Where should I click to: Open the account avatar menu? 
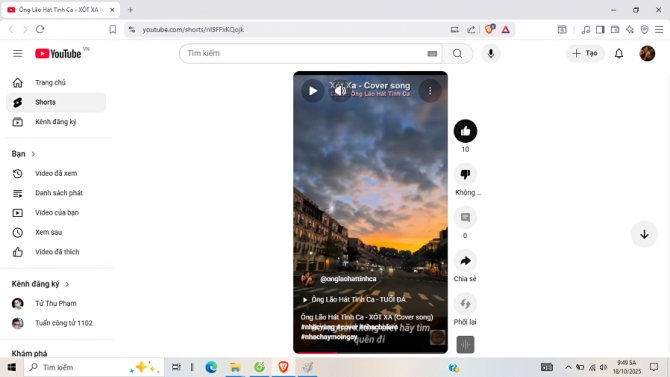coord(647,53)
